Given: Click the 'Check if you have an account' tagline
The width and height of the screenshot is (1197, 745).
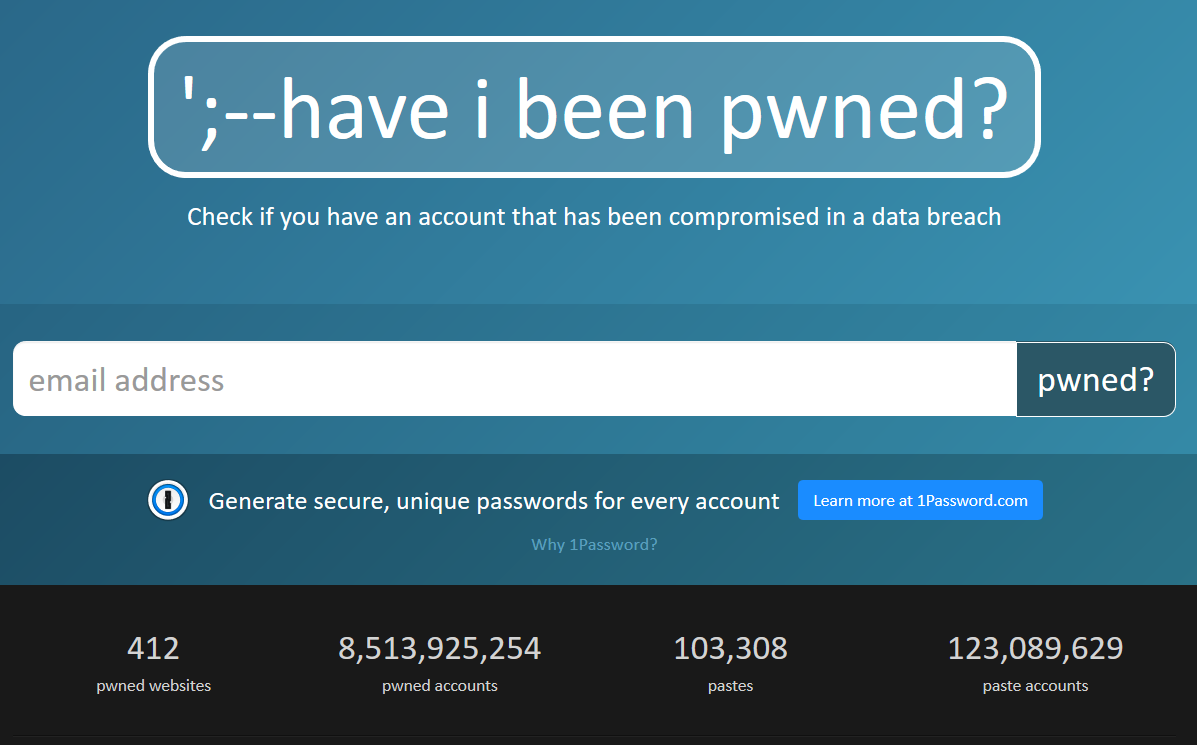Looking at the screenshot, I should click(594, 217).
